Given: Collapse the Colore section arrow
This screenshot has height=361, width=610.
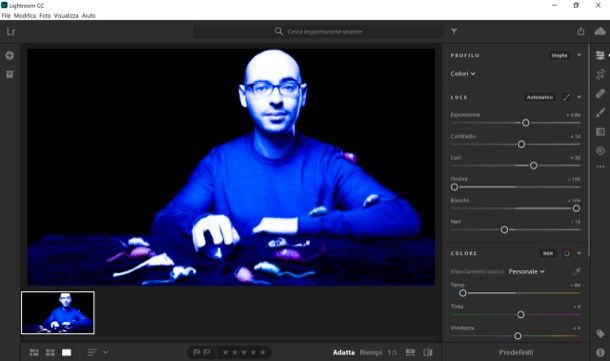Looking at the screenshot, I should pyautogui.click(x=579, y=253).
